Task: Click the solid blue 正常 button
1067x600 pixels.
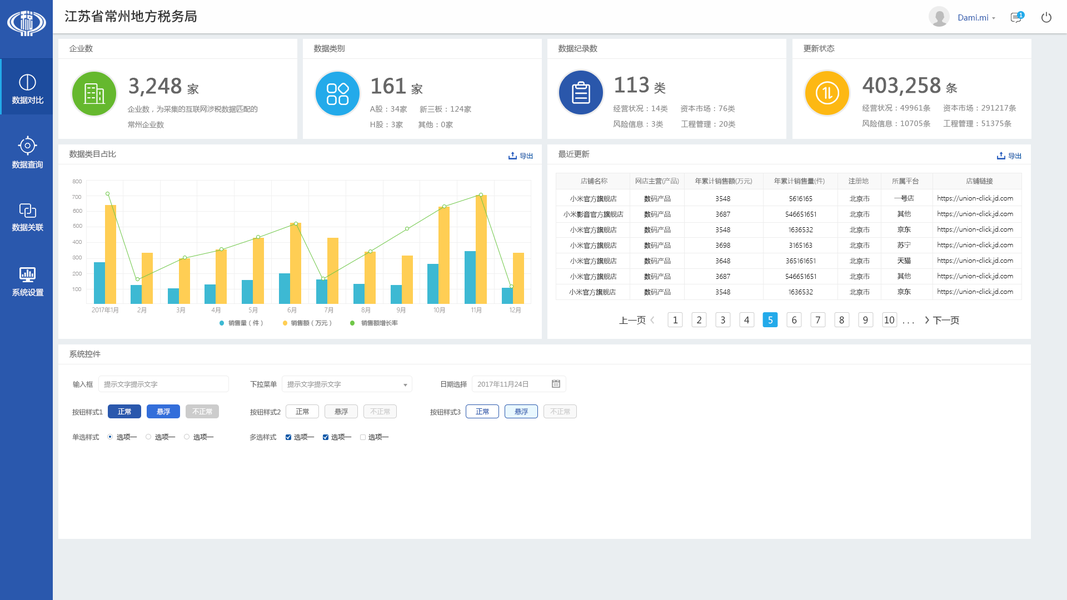Action: coord(125,412)
